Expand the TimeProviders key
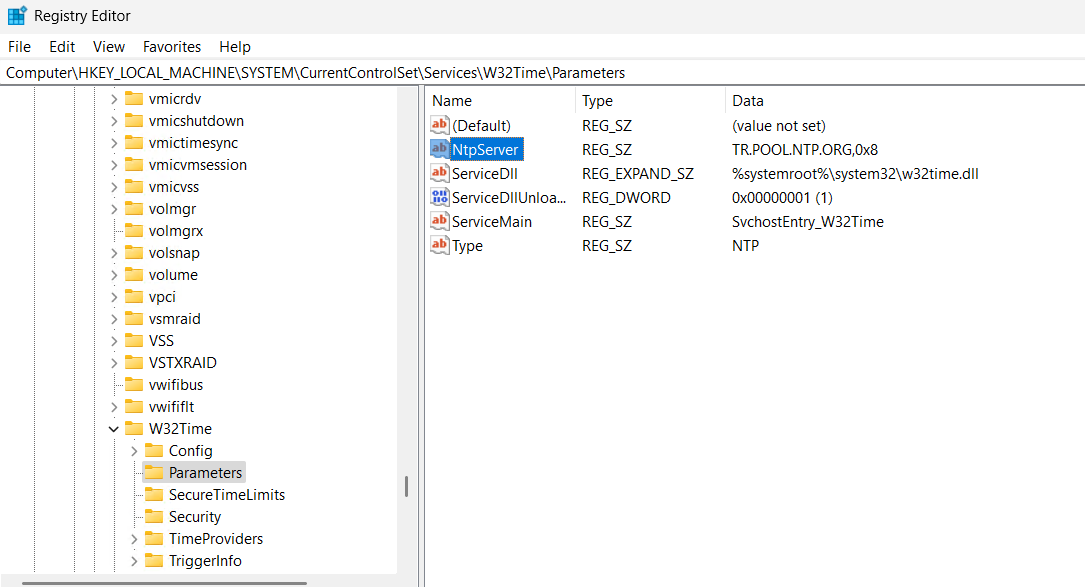This screenshot has width=1085, height=587. click(x=133, y=538)
